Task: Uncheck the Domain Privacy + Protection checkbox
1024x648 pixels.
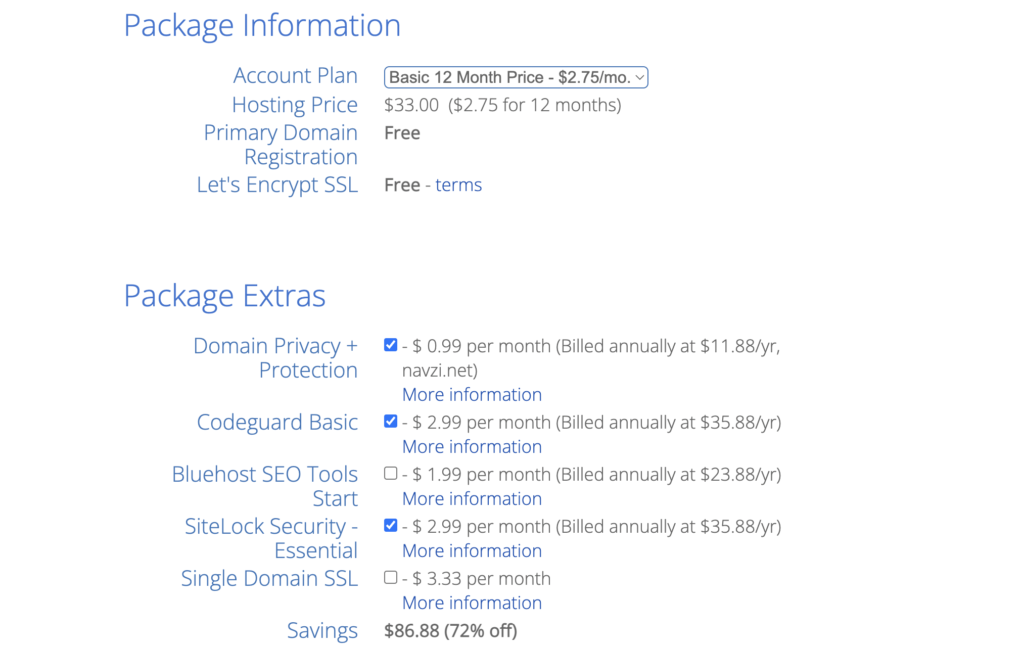Action: point(391,345)
